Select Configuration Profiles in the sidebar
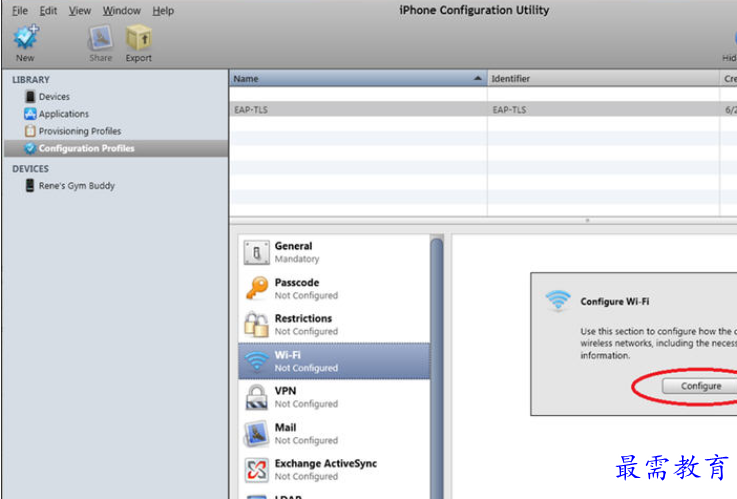This screenshot has height=499, width=737. click(116, 148)
